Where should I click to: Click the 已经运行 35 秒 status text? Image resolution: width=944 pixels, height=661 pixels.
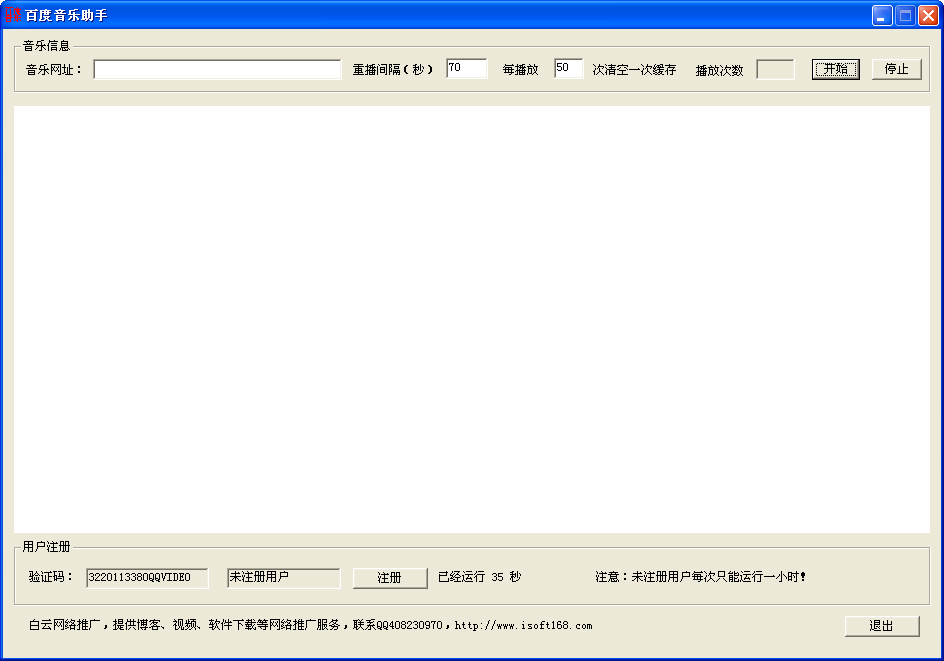click(x=479, y=577)
